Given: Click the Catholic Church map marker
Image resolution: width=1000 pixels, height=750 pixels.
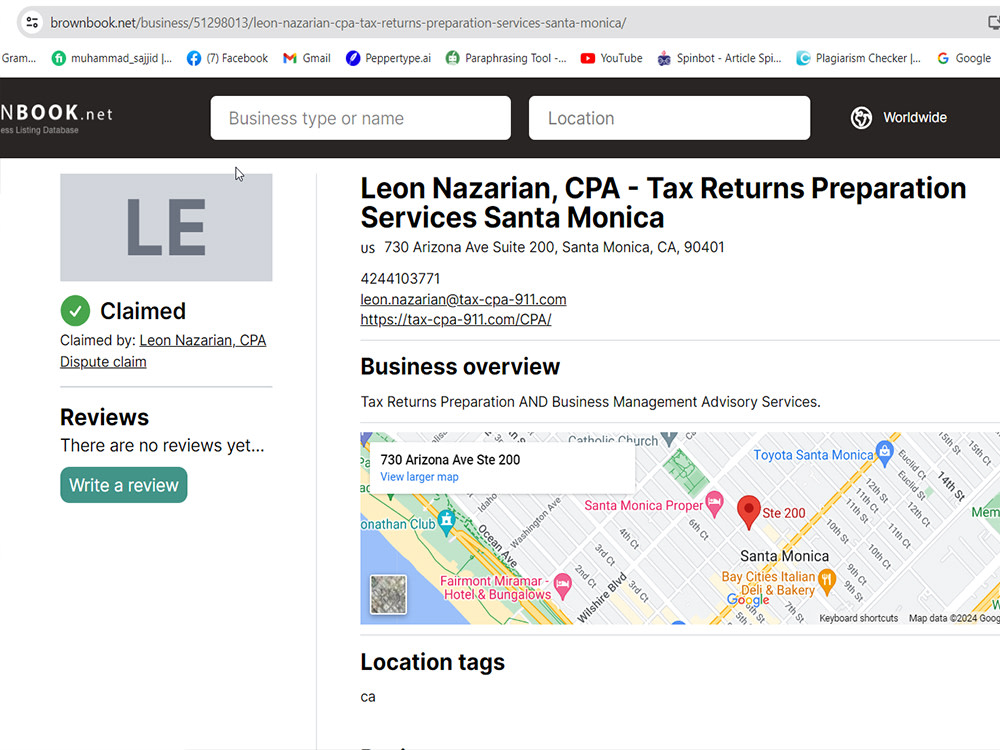Looking at the screenshot, I should pyautogui.click(x=668, y=439).
